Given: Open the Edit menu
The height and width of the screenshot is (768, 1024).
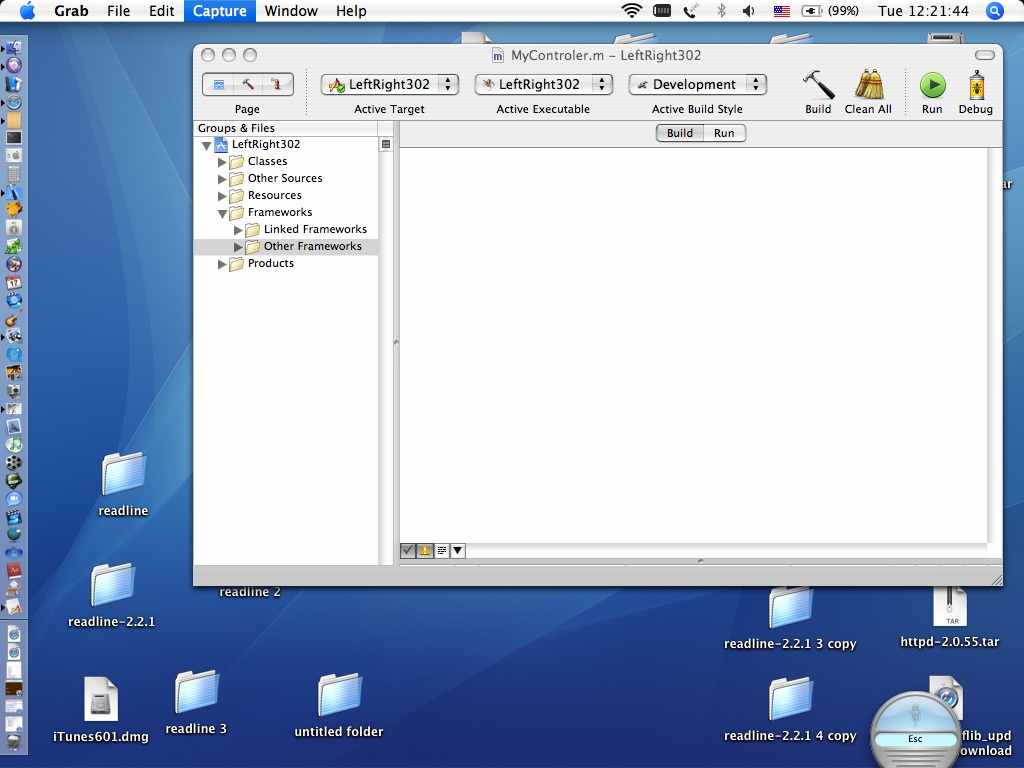Looking at the screenshot, I should pos(161,10).
